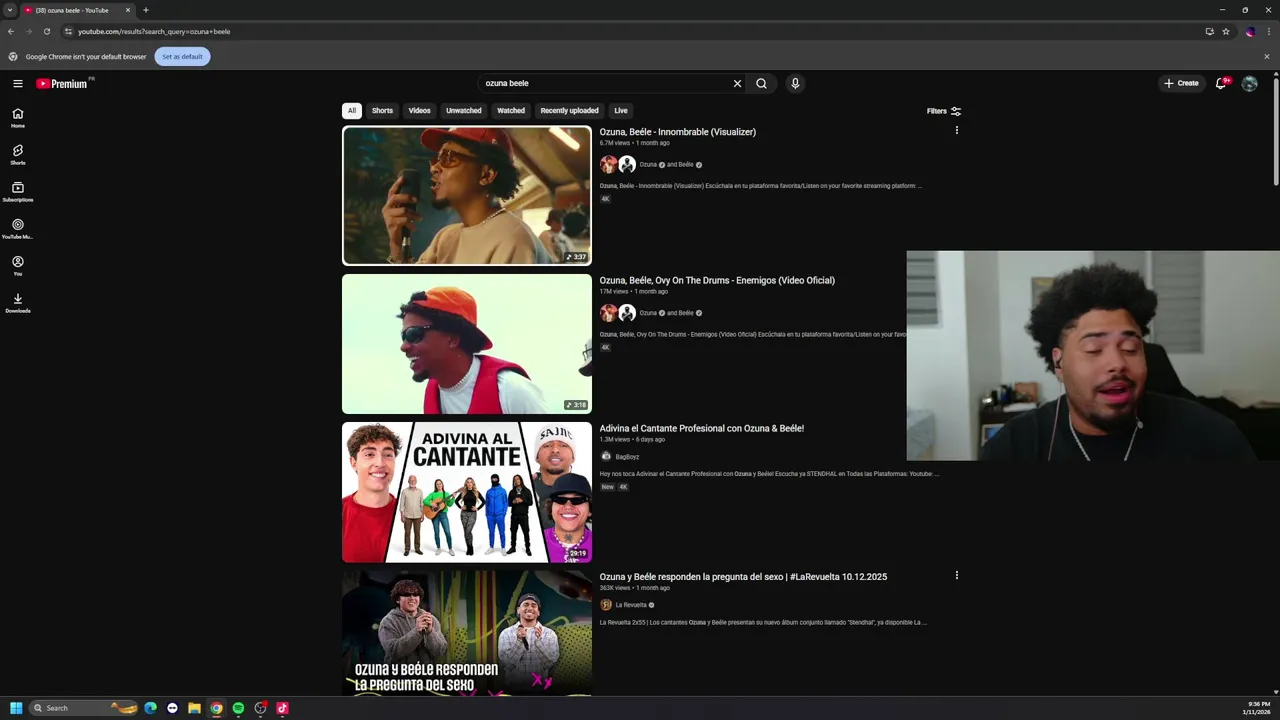Select the All filter chip
Screen dimensions: 1280x720
[x=352, y=111]
